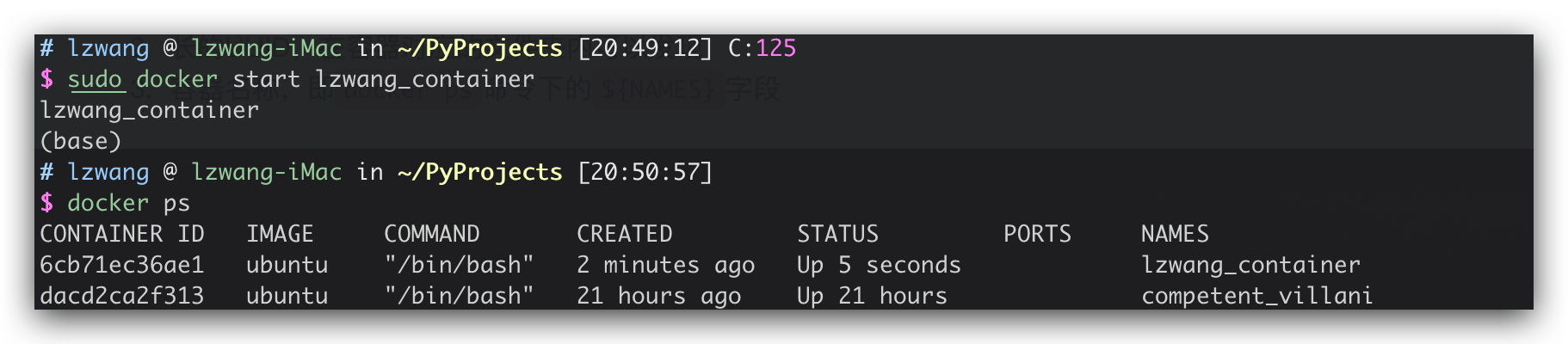Image resolution: width=1568 pixels, height=344 pixels.
Task: Click the (base) conda environment indicator
Action: 81,141
